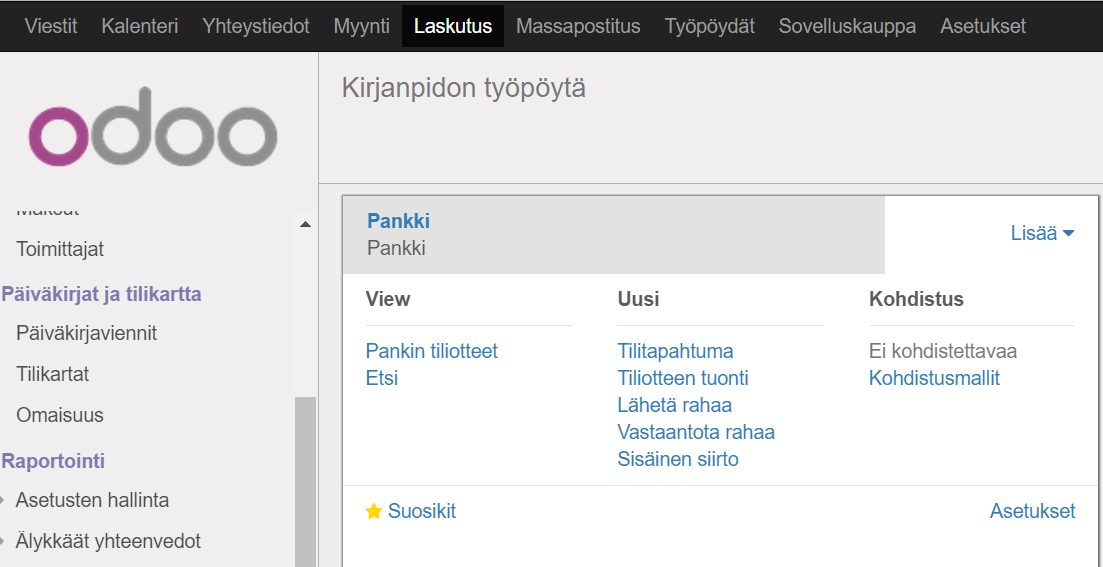The width and height of the screenshot is (1103, 567).
Task: Click the Päiväkirjat ja tilikartta section heading
Action: coord(102,294)
